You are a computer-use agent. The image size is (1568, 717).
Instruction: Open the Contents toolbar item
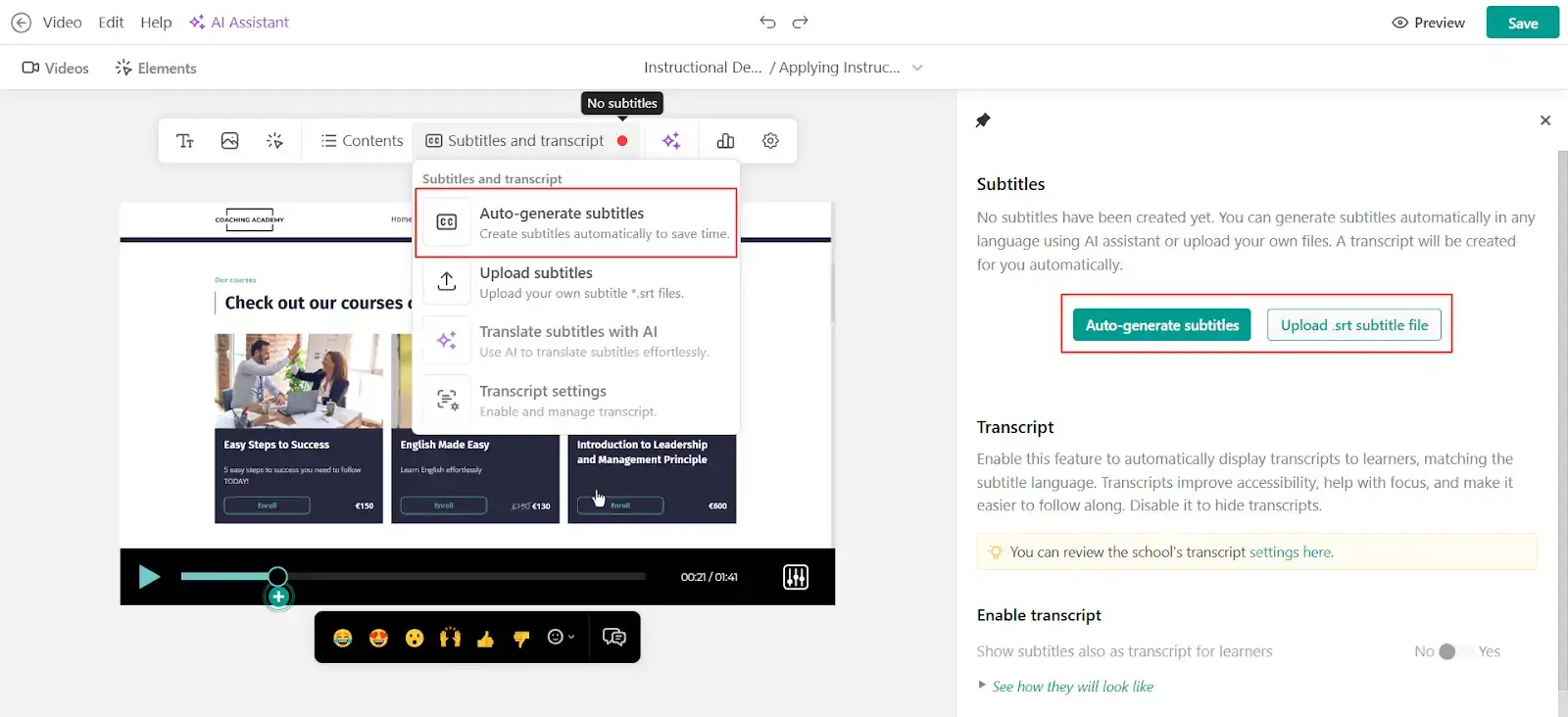coord(362,141)
